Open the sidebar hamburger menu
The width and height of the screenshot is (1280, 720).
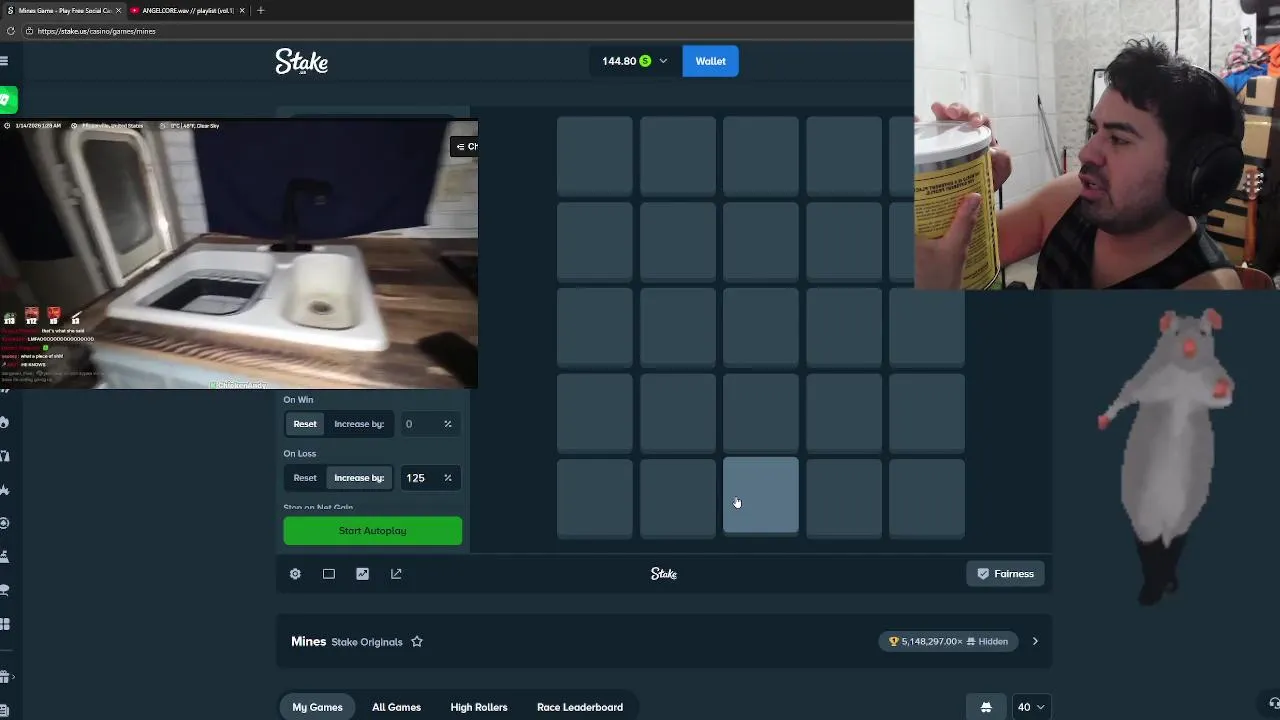pyautogui.click(x=4, y=61)
